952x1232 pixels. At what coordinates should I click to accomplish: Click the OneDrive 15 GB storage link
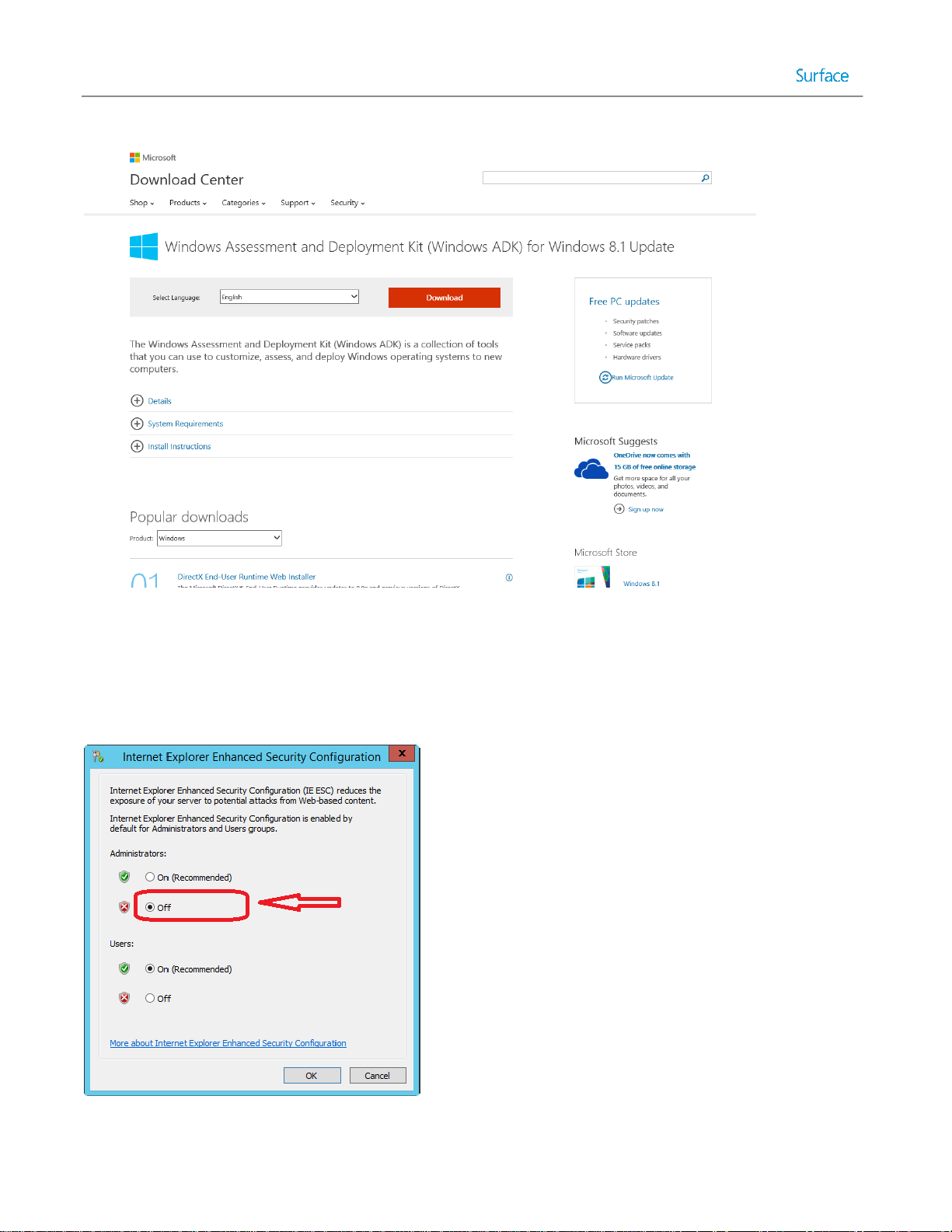tap(654, 461)
